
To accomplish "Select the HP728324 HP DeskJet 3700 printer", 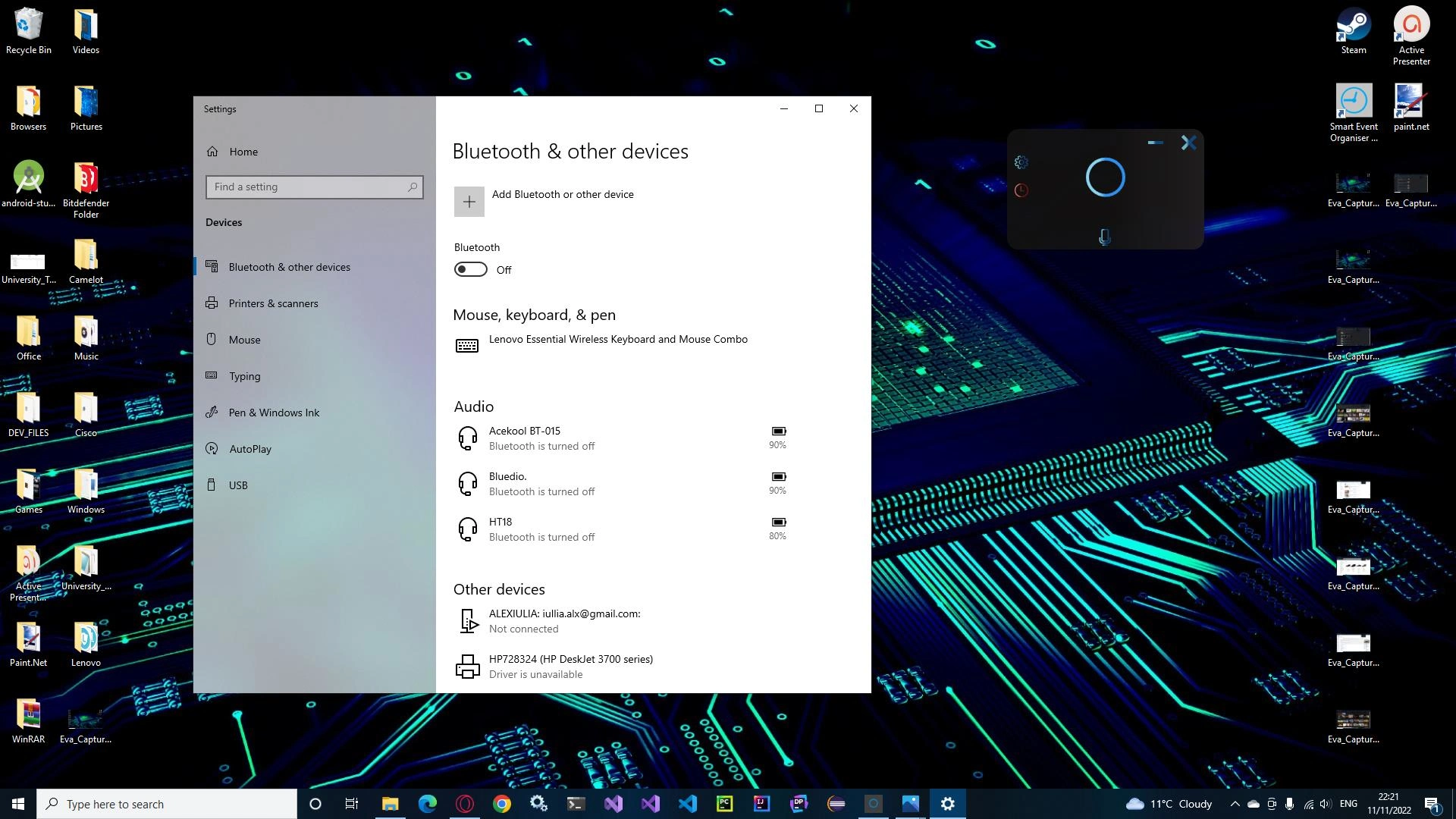I will tap(622, 667).
